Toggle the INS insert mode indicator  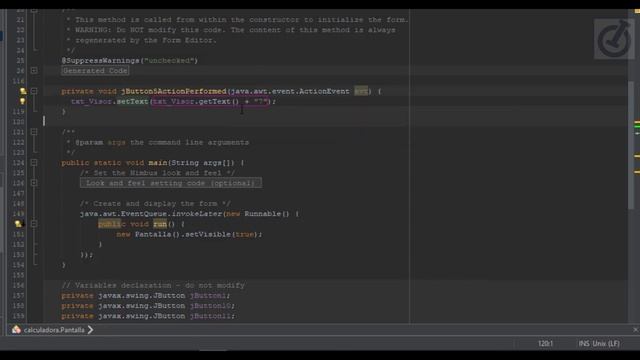(584, 344)
